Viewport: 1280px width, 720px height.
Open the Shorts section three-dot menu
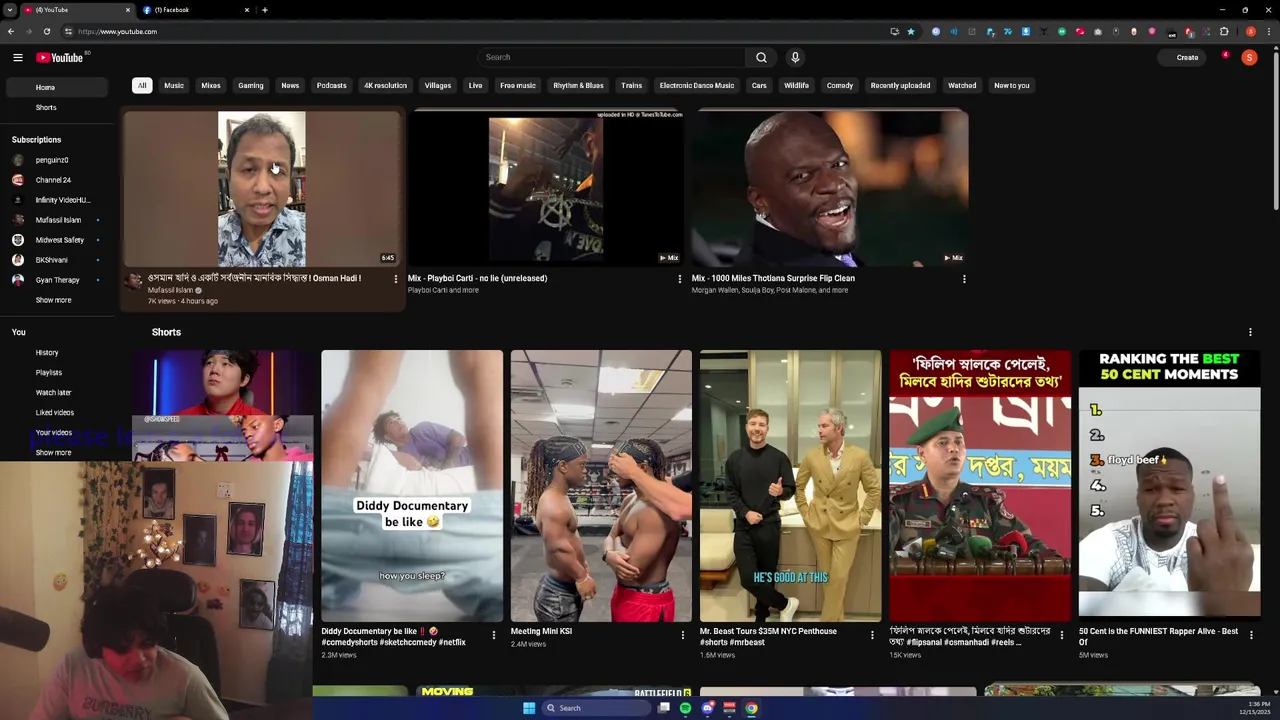click(1250, 332)
